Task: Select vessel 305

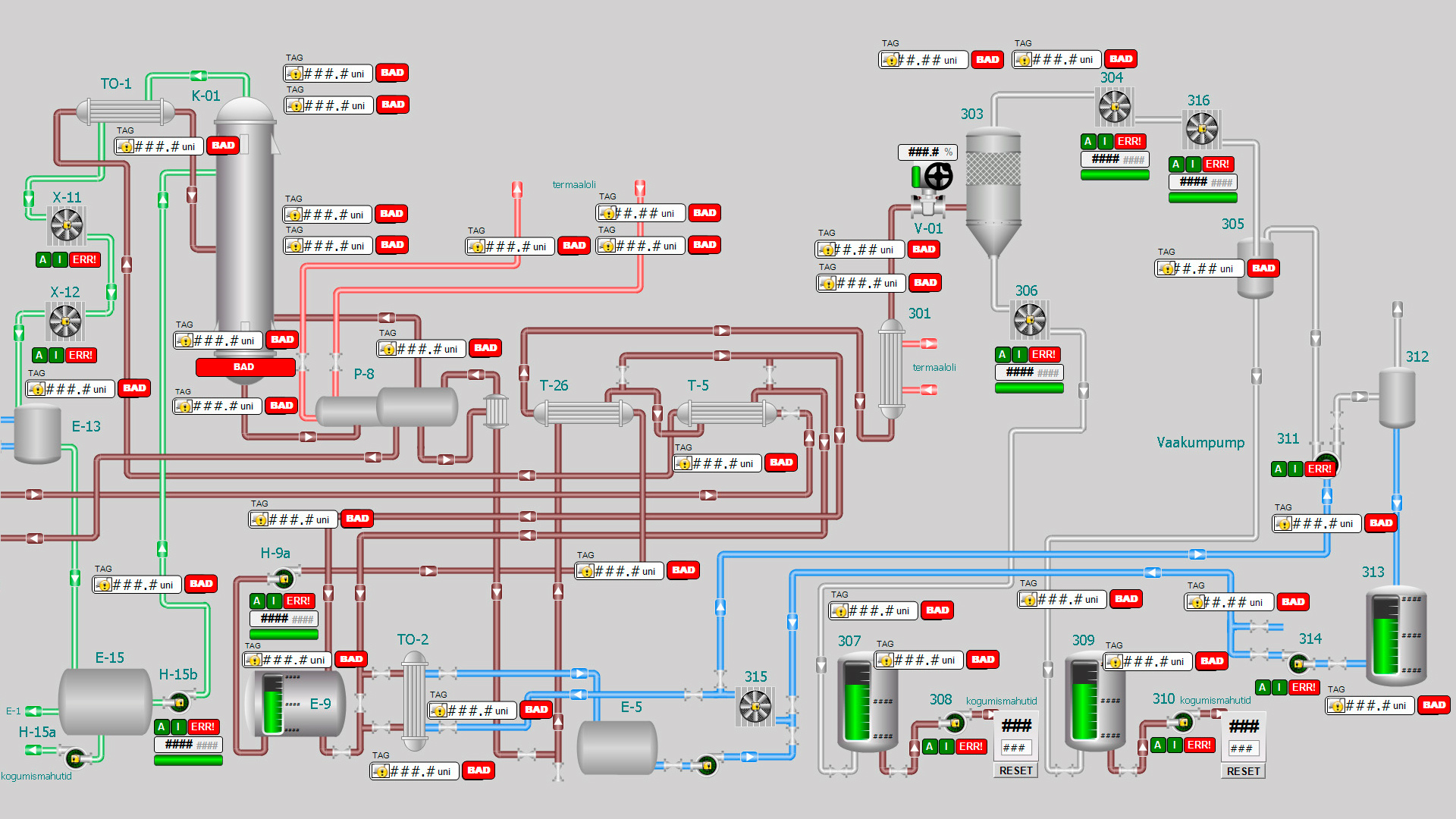Action: pyautogui.click(x=1255, y=268)
